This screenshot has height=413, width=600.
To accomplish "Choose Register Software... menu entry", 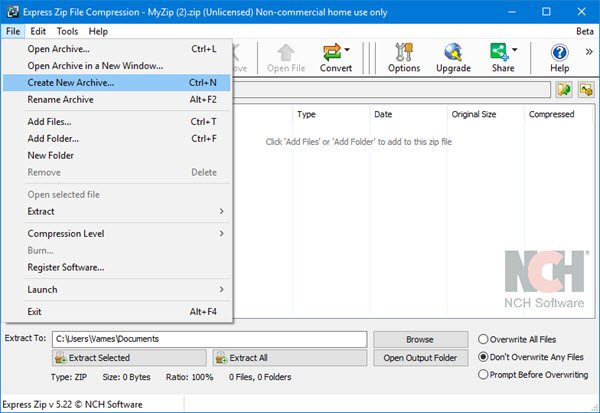I will click(x=117, y=267).
